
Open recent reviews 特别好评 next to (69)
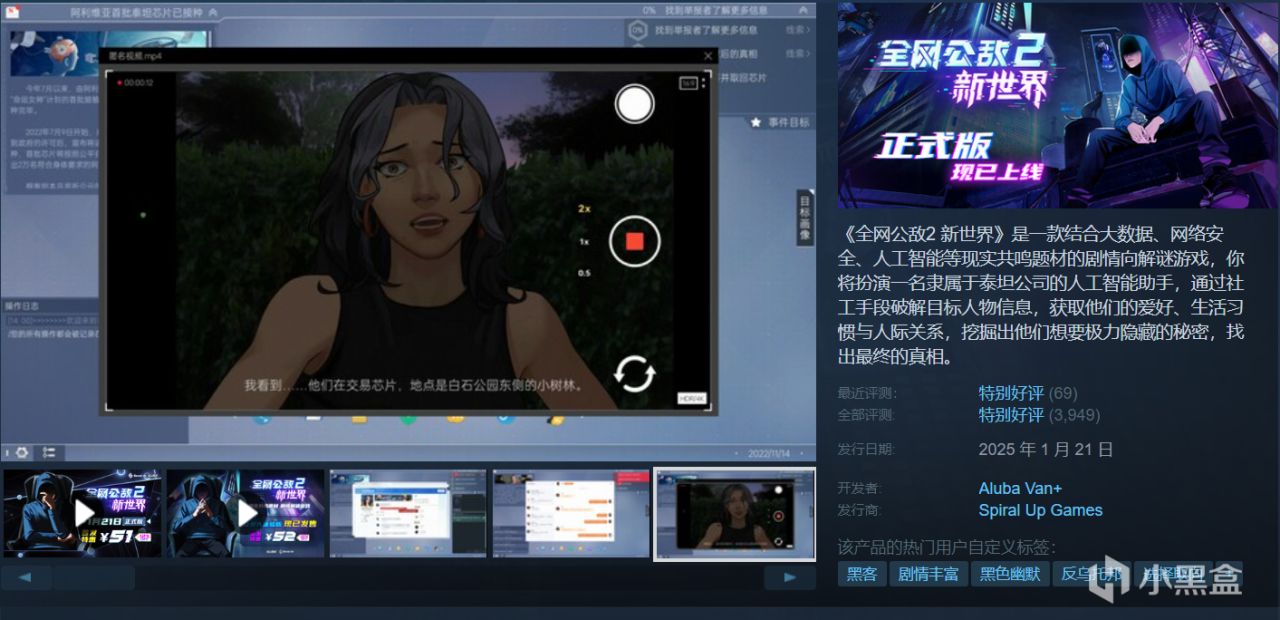[x=1011, y=393]
